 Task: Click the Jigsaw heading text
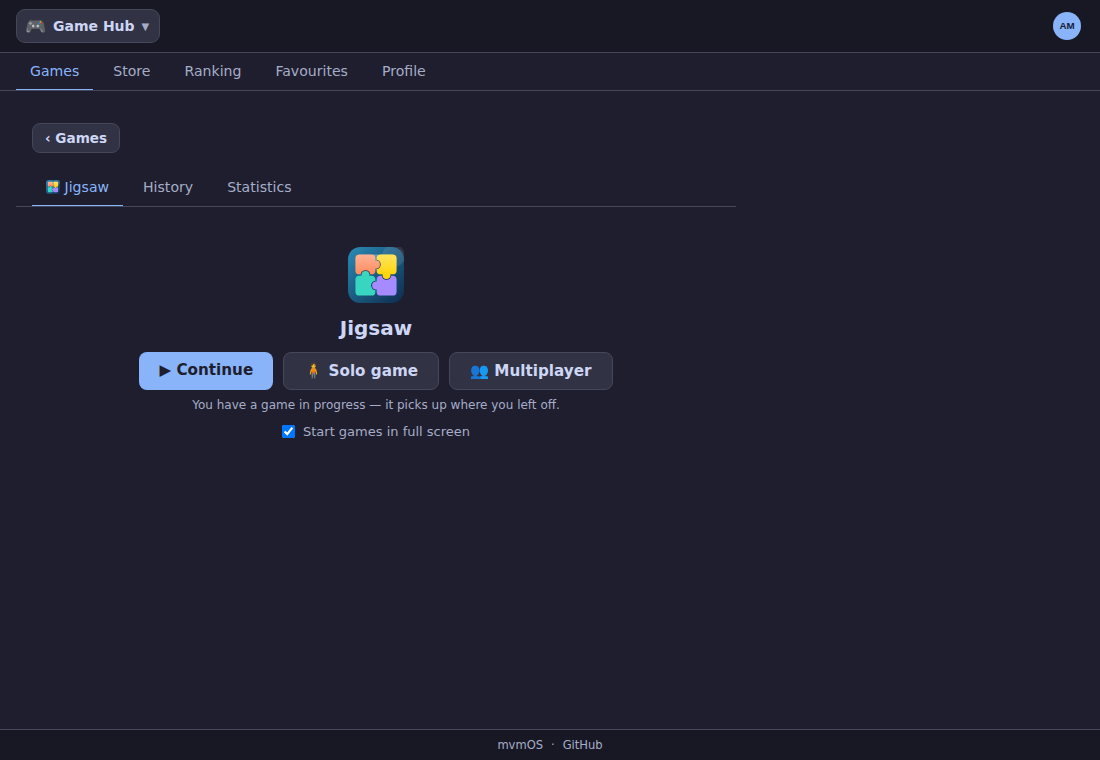(x=375, y=328)
